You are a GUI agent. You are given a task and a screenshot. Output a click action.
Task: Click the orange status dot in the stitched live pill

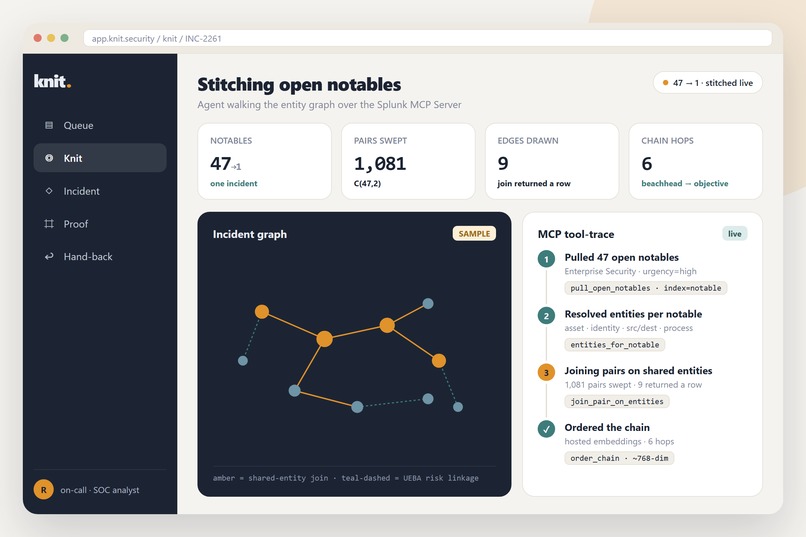click(666, 83)
